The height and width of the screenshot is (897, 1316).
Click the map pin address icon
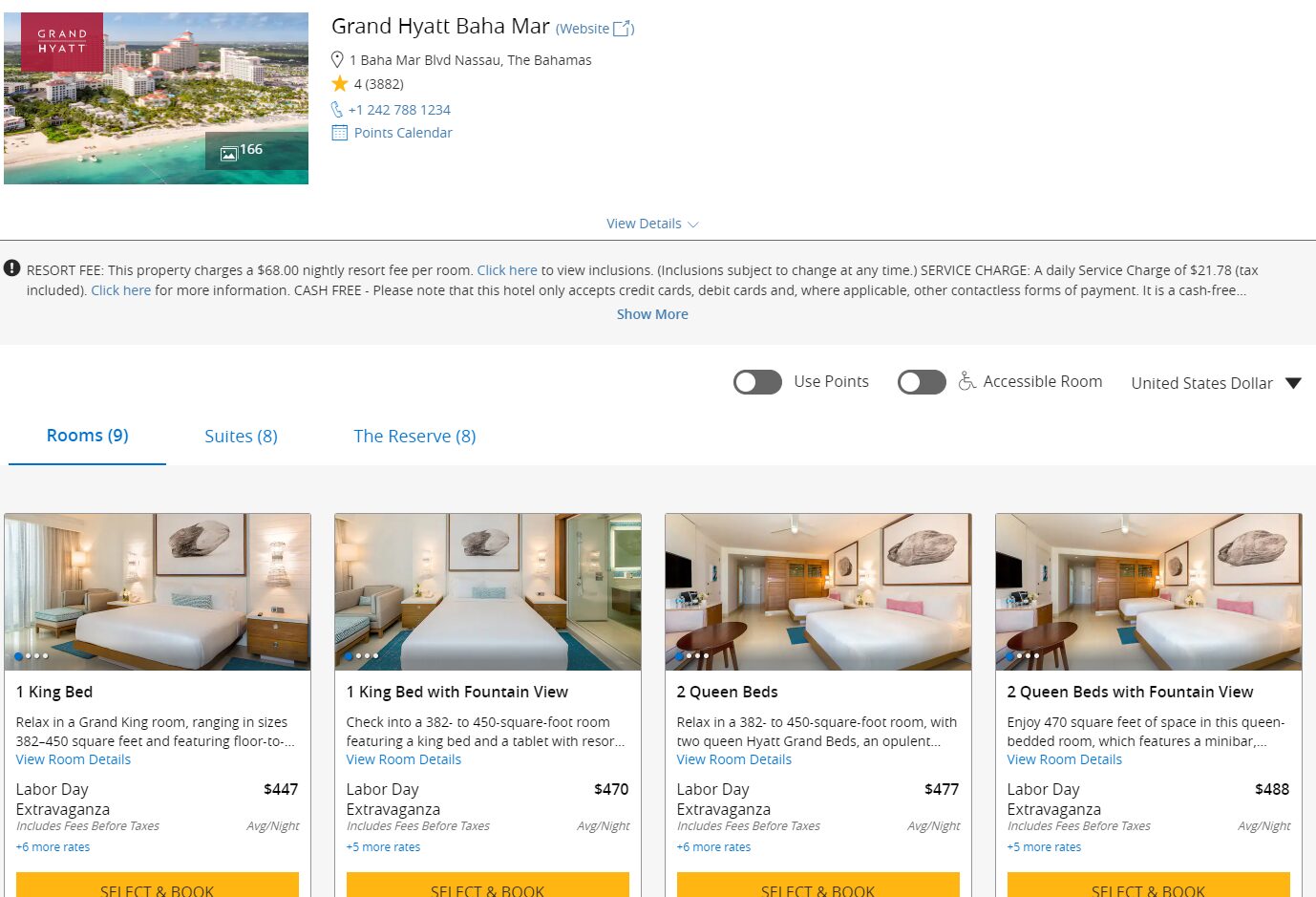(337, 59)
